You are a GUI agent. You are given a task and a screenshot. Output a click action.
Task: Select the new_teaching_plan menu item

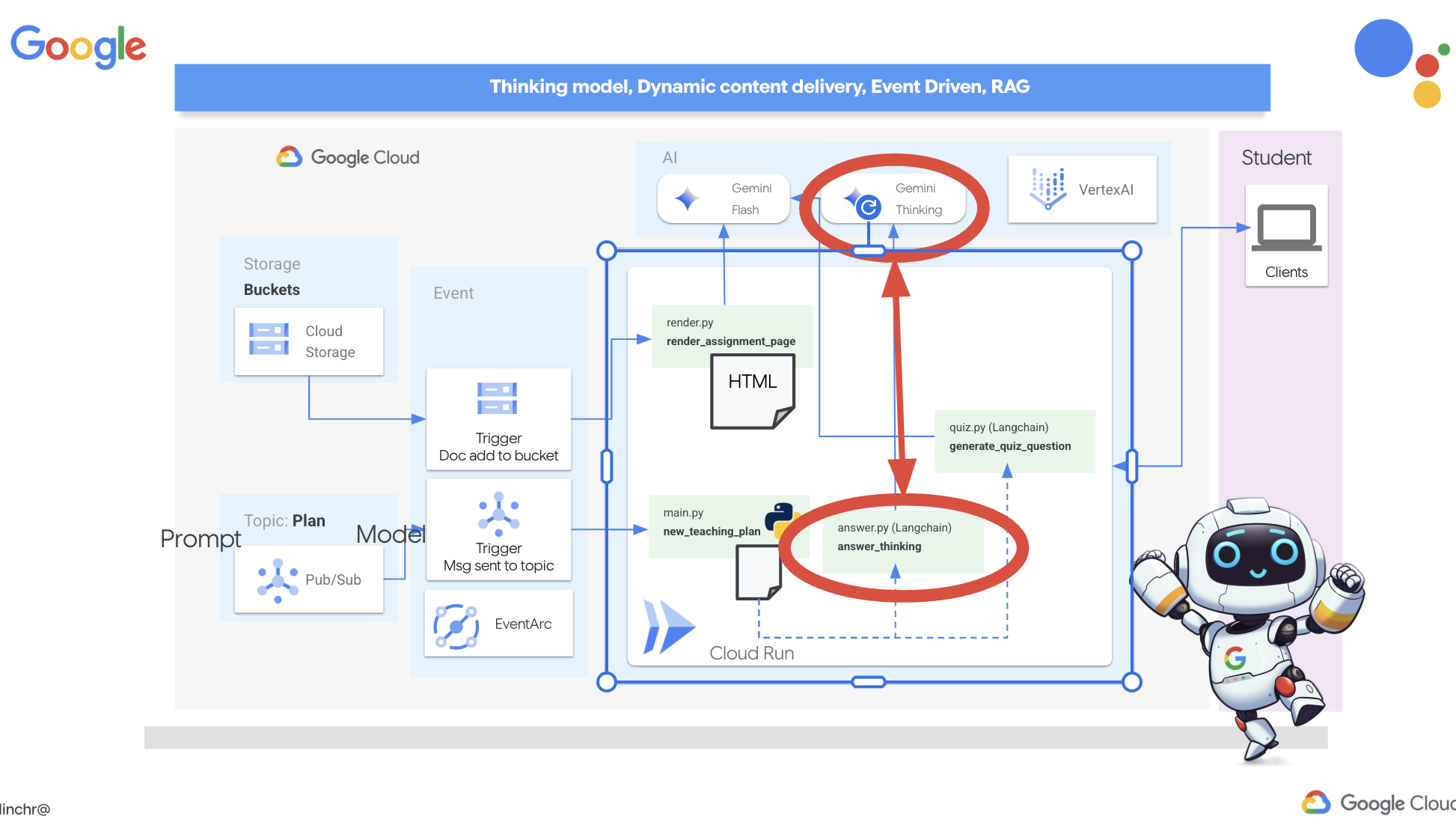pos(713,531)
